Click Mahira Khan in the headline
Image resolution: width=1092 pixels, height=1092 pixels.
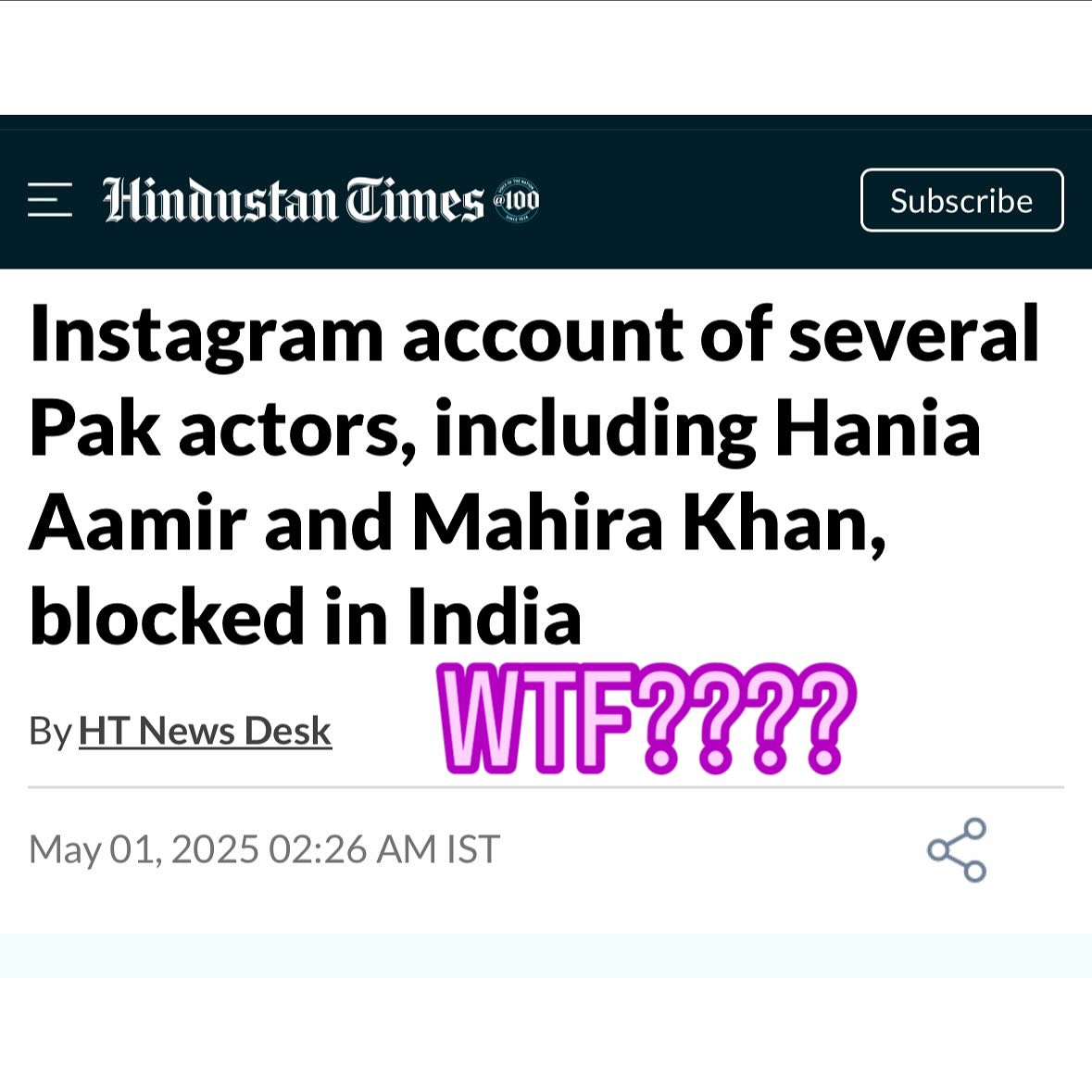[x=648, y=523]
